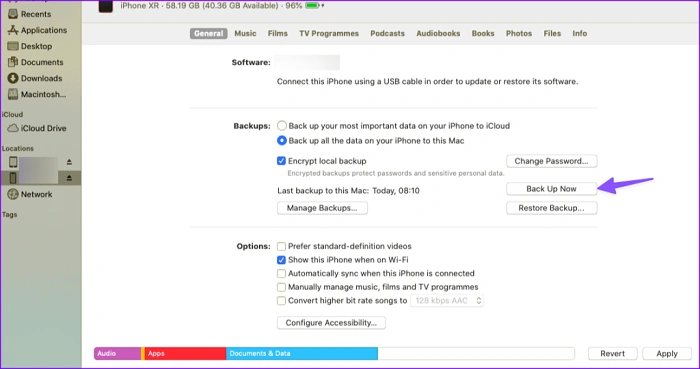Select back up to iCloud option
This screenshot has width=700, height=369.
tap(282, 126)
